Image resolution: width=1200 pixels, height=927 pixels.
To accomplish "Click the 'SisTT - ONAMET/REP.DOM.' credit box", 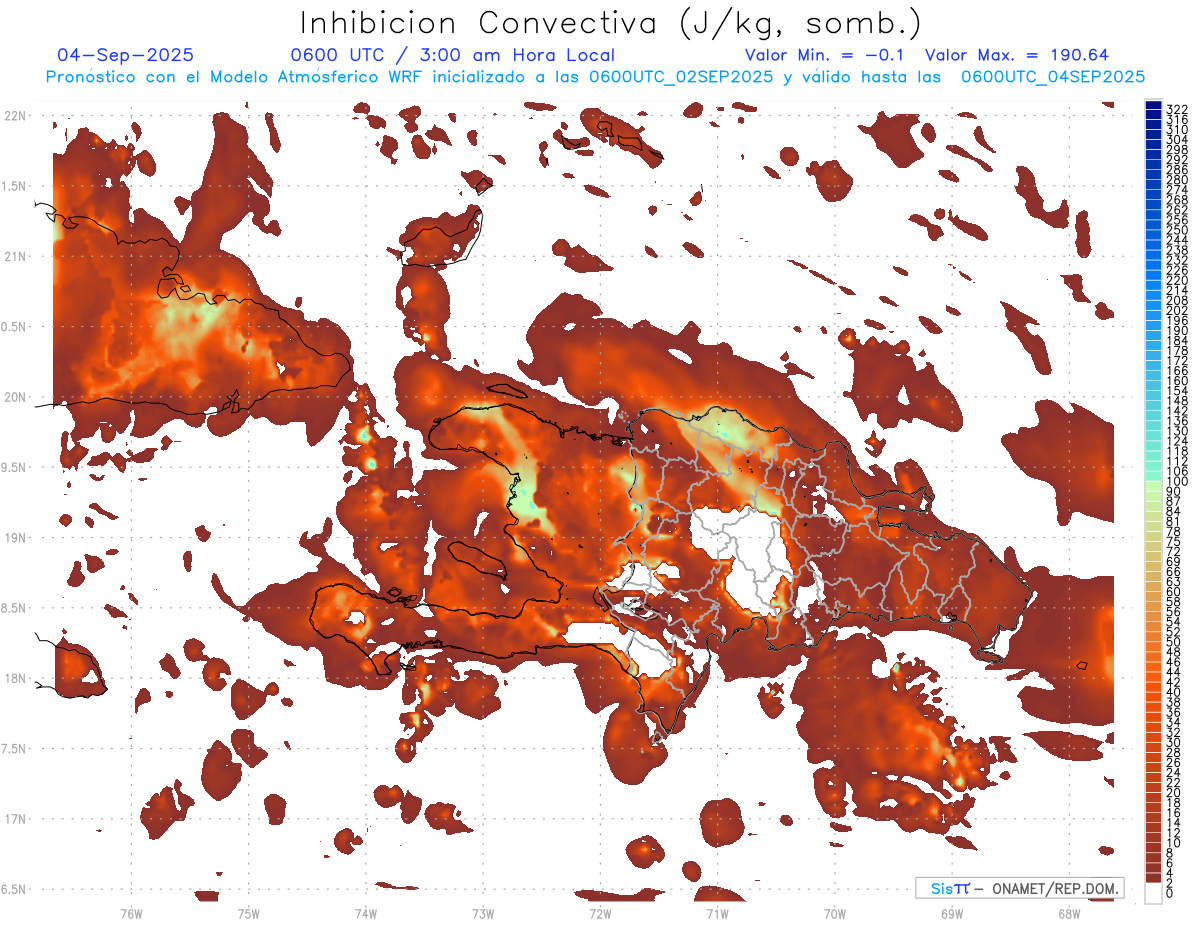I will pyautogui.click(x=1020, y=888).
